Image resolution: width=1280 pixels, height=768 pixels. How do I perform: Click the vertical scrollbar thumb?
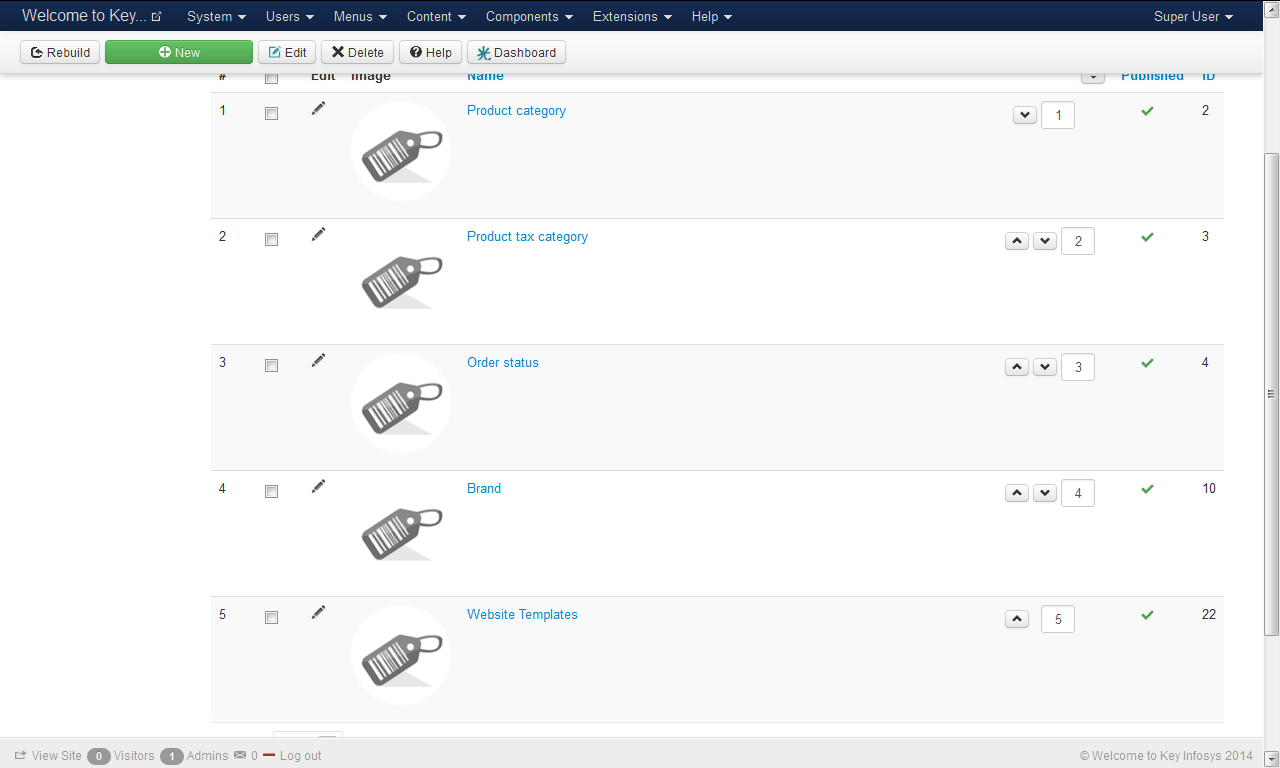[1271, 393]
